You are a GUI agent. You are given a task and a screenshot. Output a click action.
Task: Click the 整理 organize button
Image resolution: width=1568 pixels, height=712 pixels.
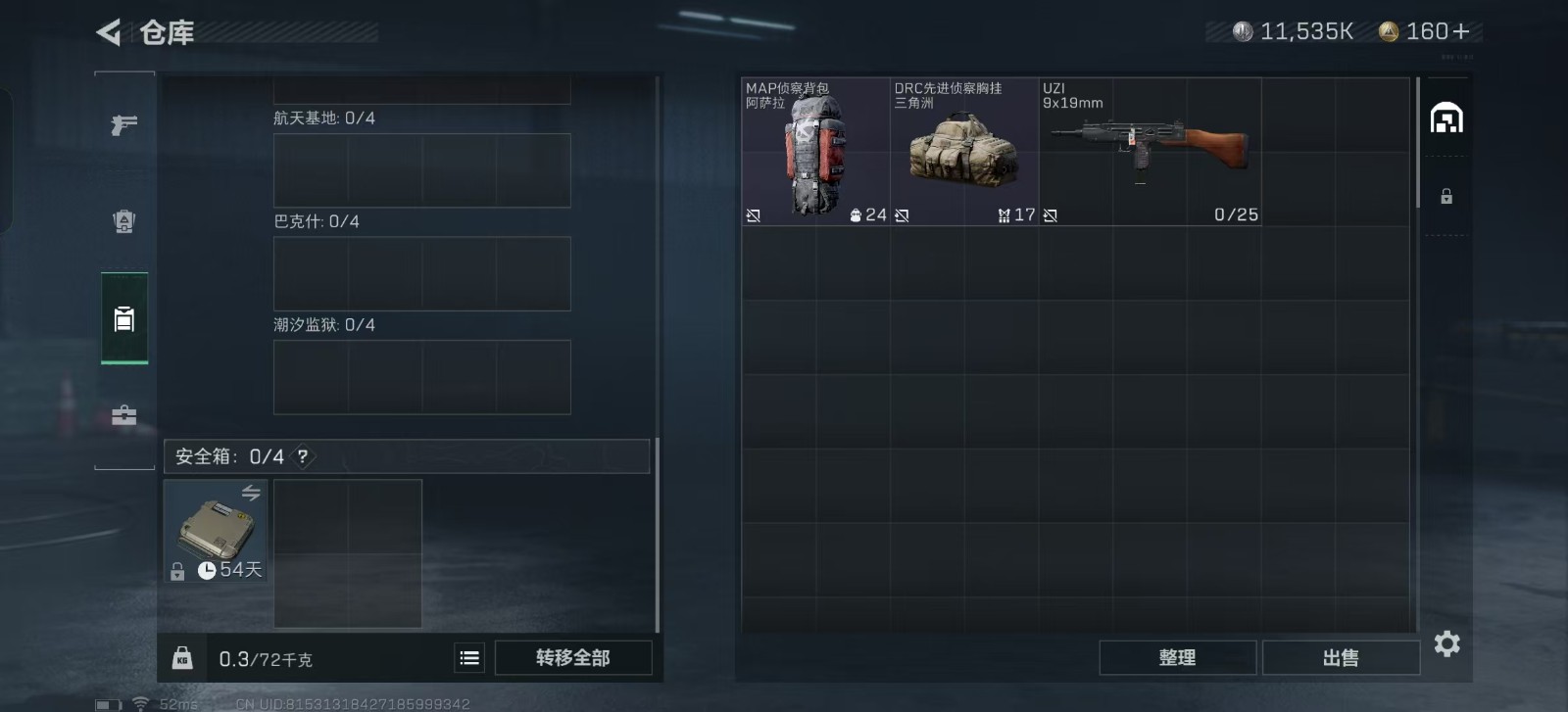1177,658
